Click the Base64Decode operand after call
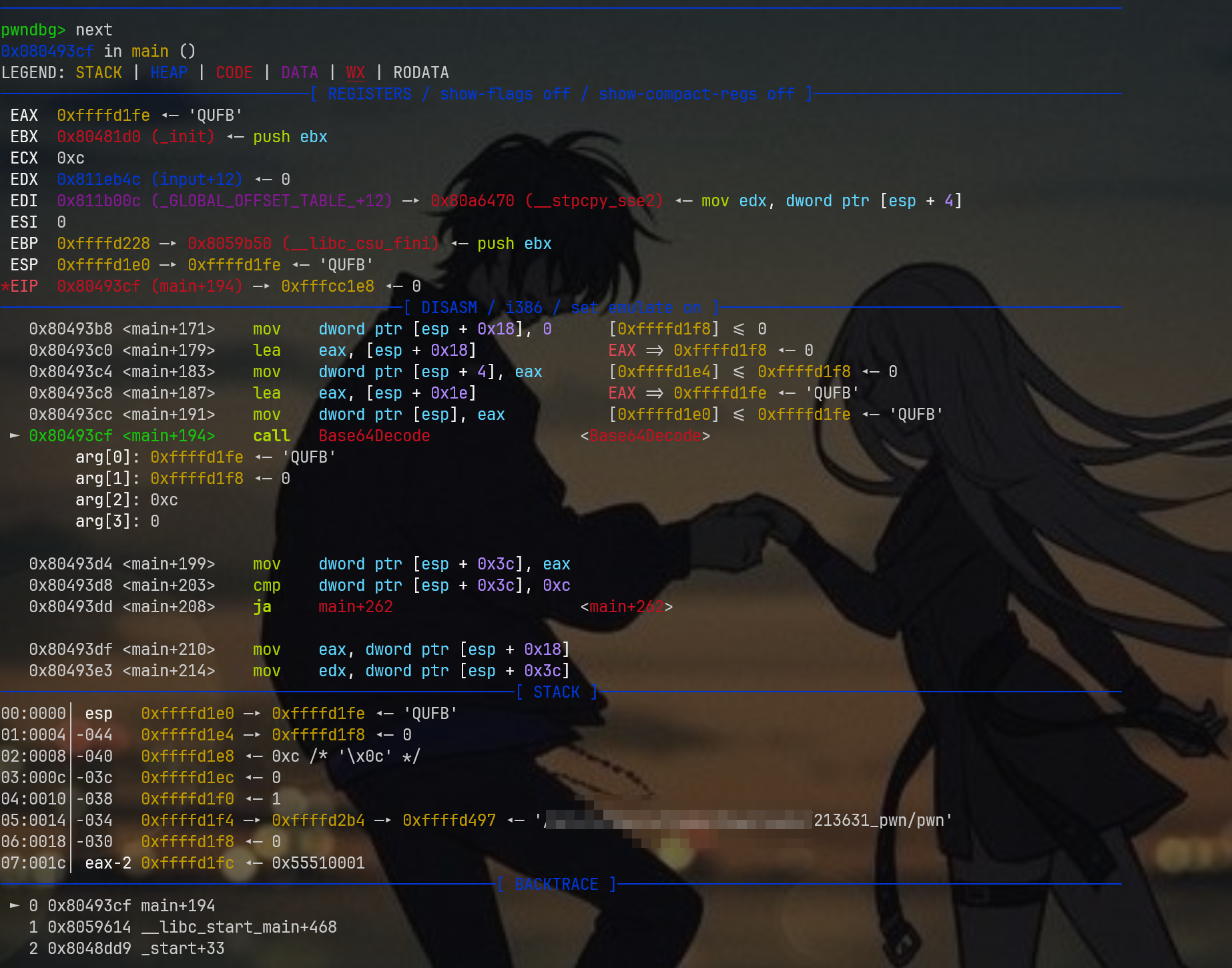Image resolution: width=1232 pixels, height=968 pixels. (374, 436)
